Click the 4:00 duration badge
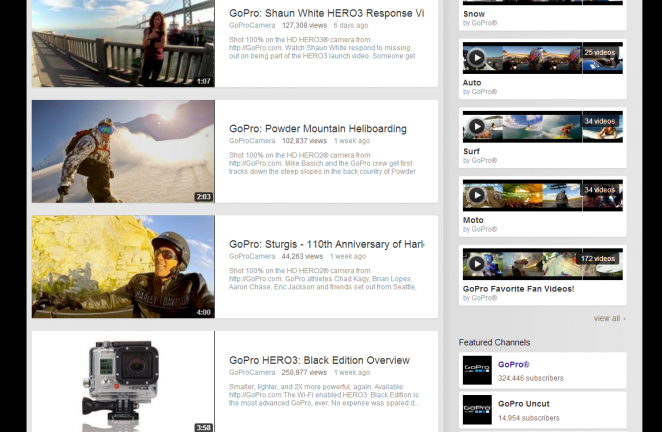This screenshot has width=662, height=432. pyautogui.click(x=203, y=312)
